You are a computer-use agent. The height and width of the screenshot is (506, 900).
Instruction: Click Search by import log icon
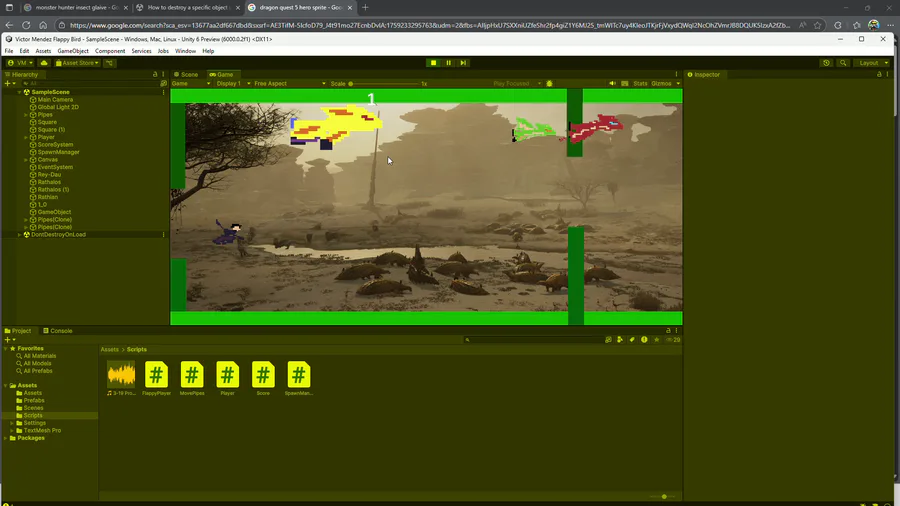click(644, 340)
